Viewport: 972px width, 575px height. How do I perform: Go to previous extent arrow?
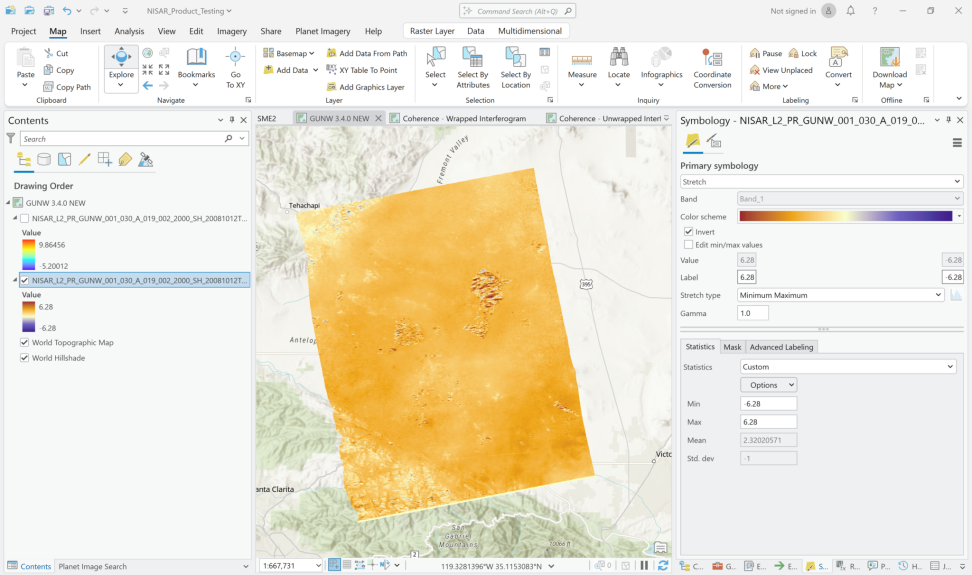click(x=148, y=86)
